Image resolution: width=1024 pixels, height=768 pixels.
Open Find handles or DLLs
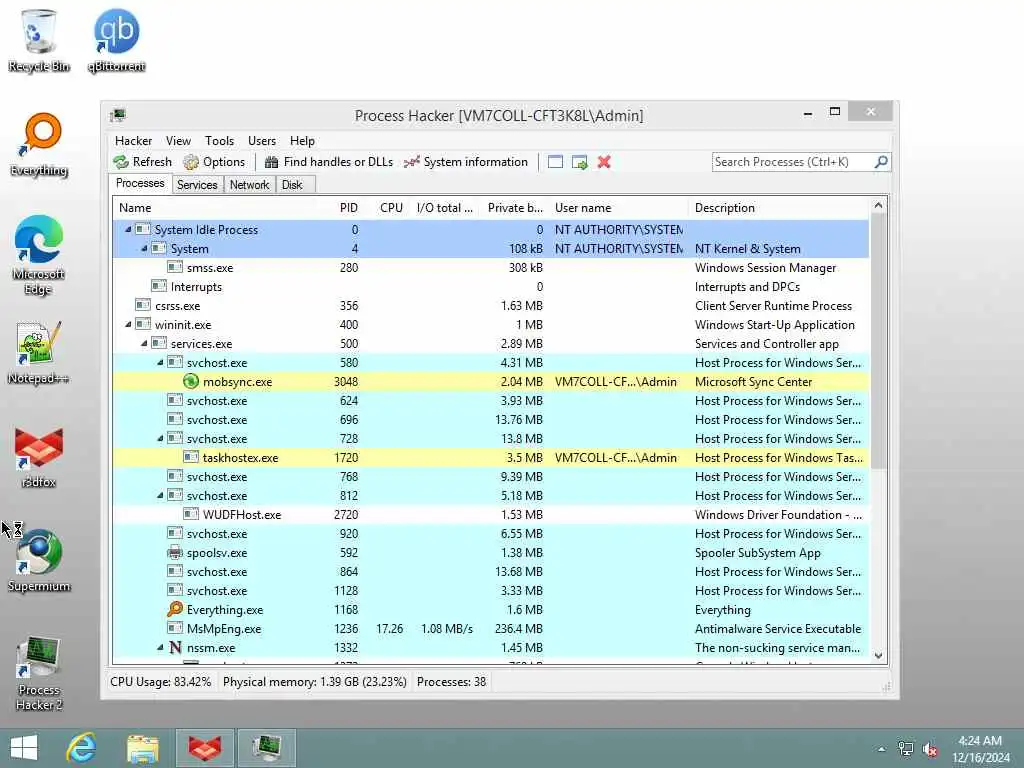328,162
